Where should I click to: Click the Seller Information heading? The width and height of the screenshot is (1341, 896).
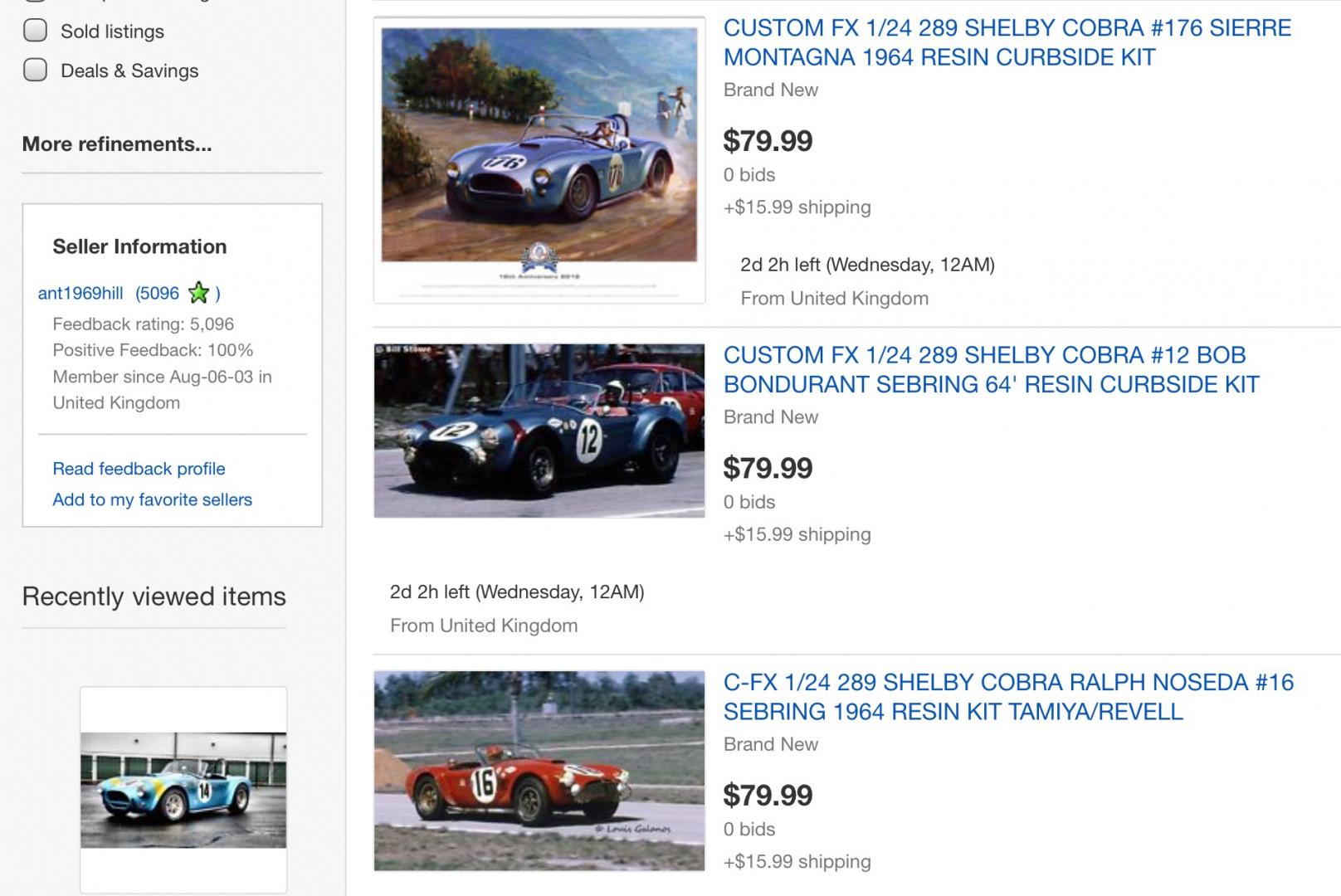[139, 246]
